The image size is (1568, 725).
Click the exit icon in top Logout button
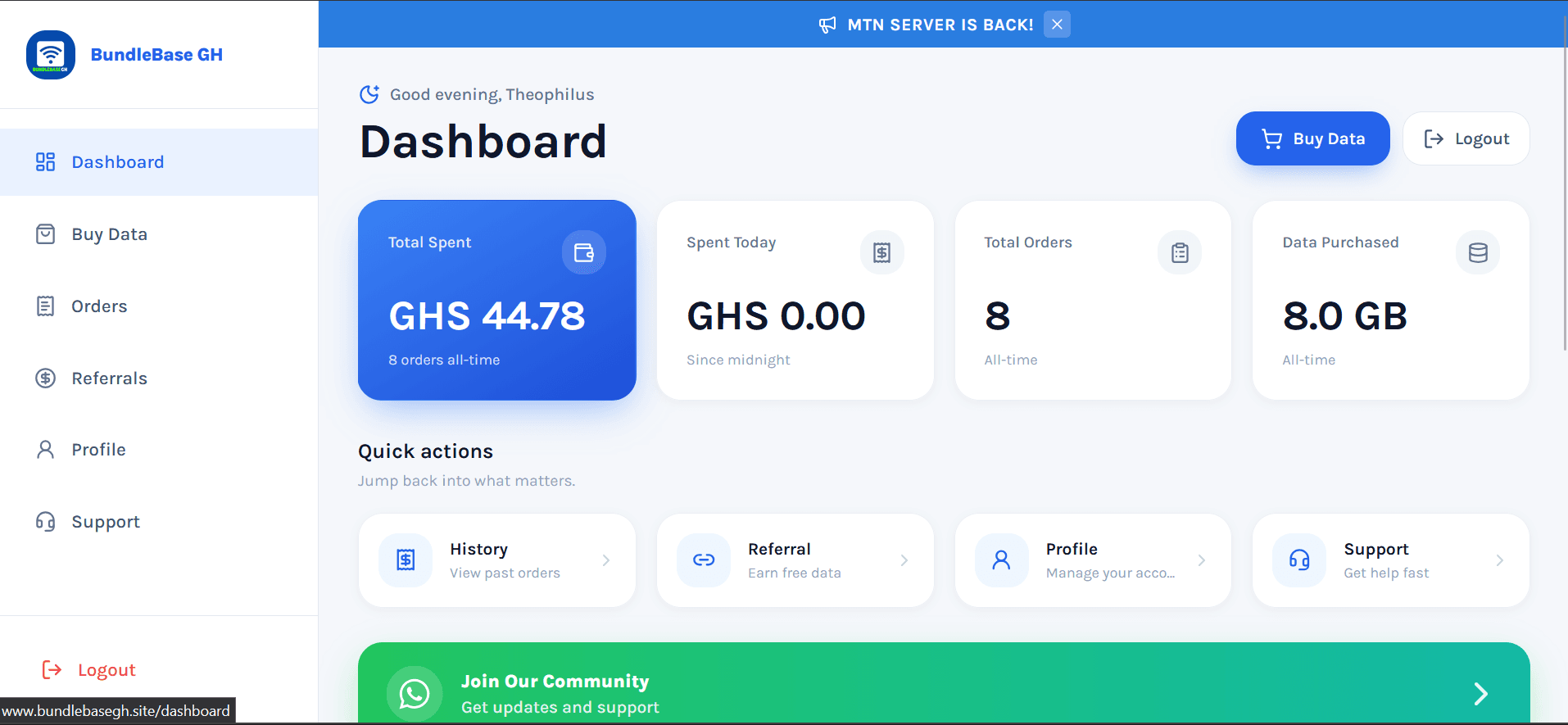(x=1434, y=139)
